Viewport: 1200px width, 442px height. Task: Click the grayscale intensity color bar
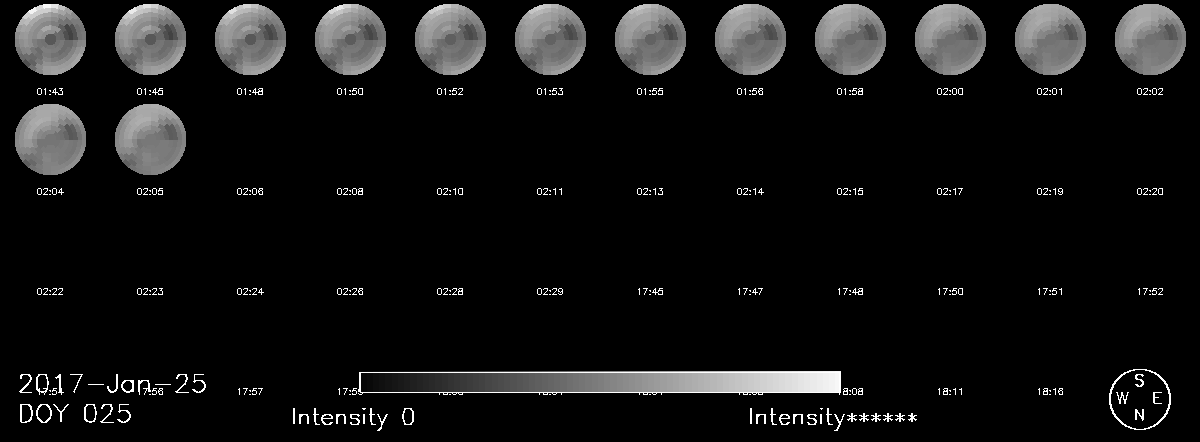coord(600,382)
